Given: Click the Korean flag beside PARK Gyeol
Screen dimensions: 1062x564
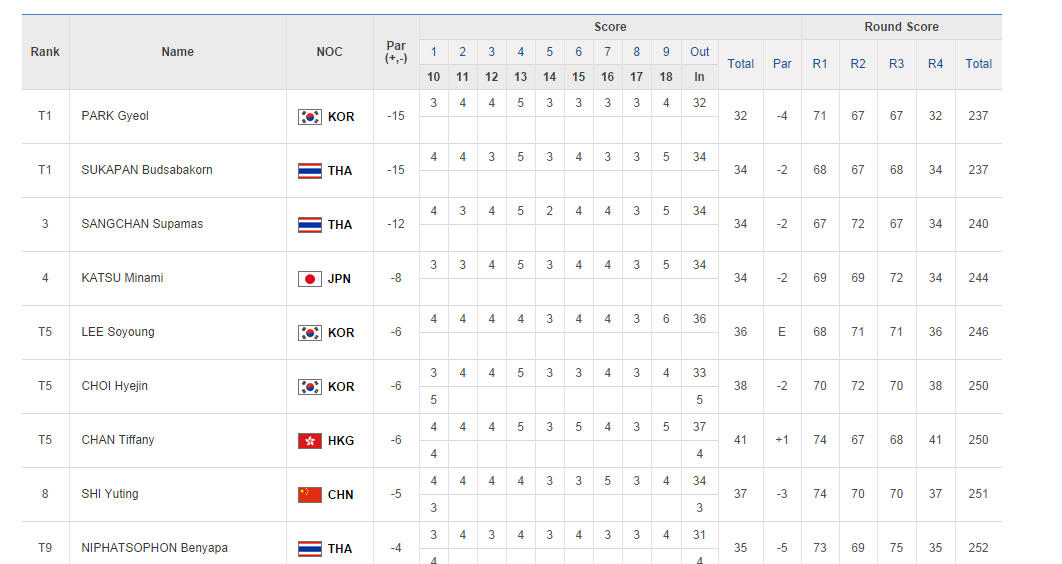Looking at the screenshot, I should click(309, 117).
